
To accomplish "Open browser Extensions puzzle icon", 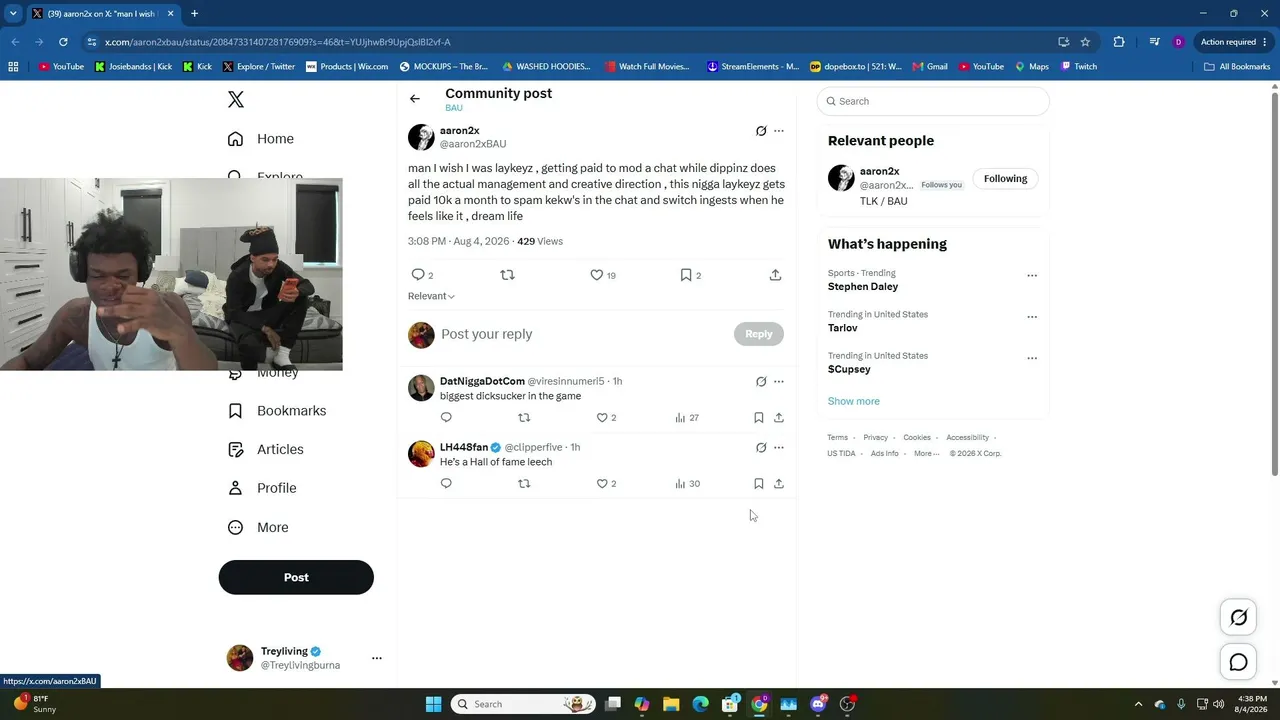I will [1118, 42].
